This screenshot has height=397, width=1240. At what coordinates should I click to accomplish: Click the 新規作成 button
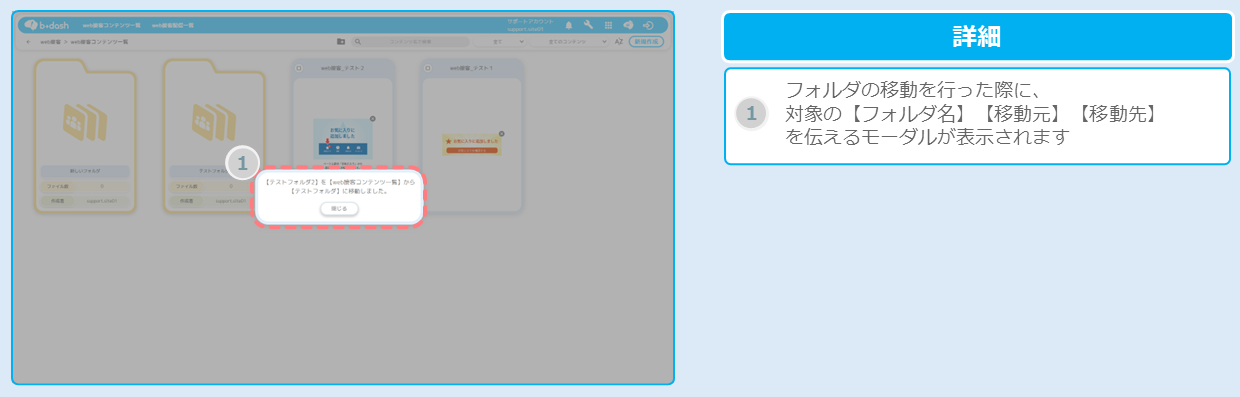(x=646, y=42)
